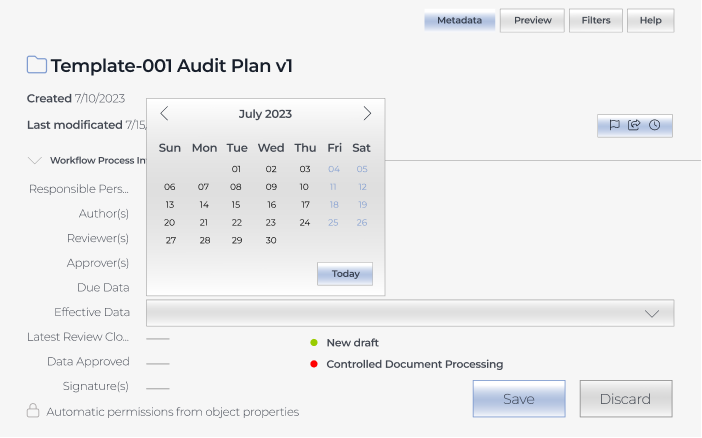The height and width of the screenshot is (438, 702).
Task: Click the lock icon for automatic permissions
Action: click(33, 411)
